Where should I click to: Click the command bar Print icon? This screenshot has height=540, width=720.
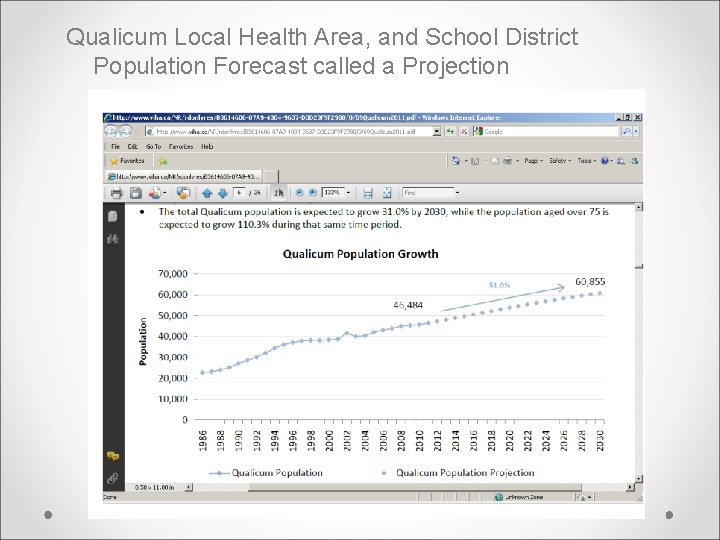(507, 161)
